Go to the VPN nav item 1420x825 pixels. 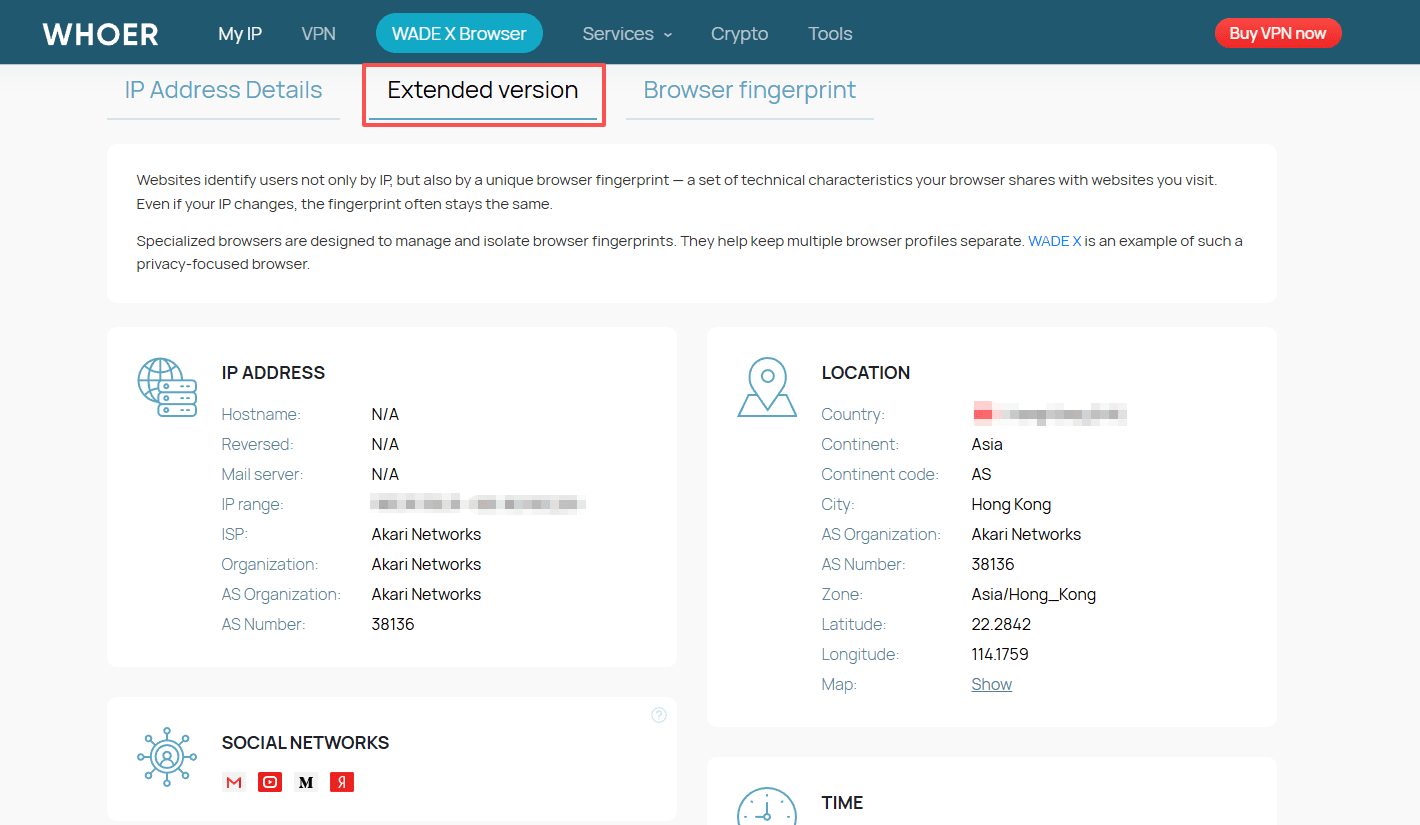click(318, 34)
